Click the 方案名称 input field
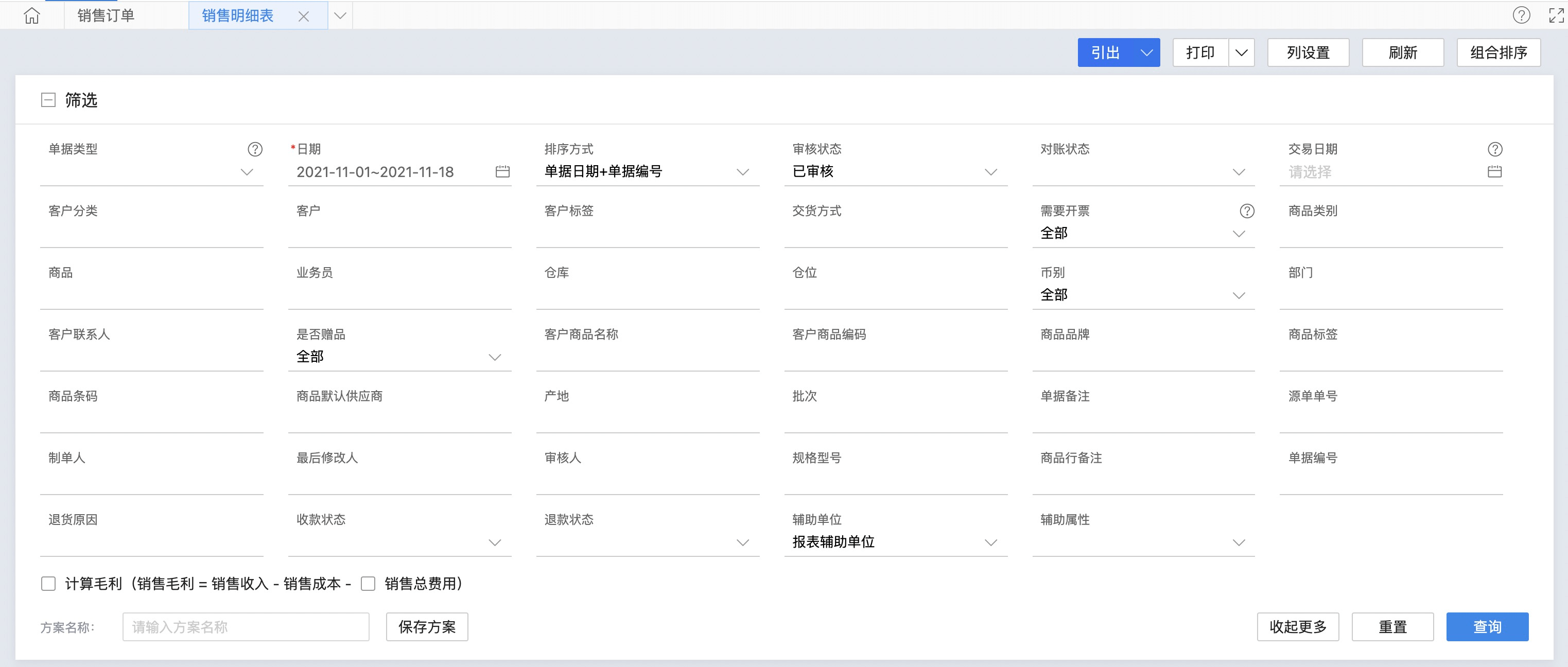Screen dimensions: 1568x667 point(246,627)
